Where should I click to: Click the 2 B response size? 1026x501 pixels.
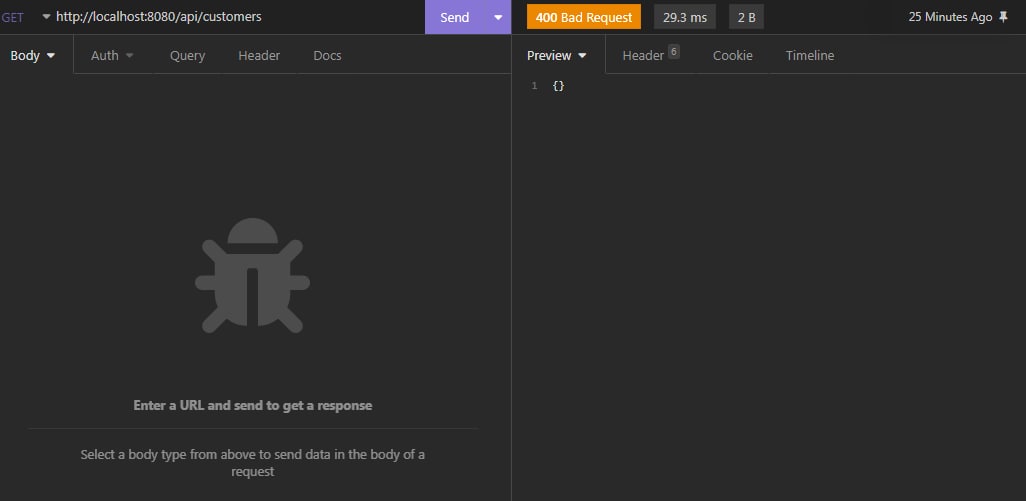[747, 17]
